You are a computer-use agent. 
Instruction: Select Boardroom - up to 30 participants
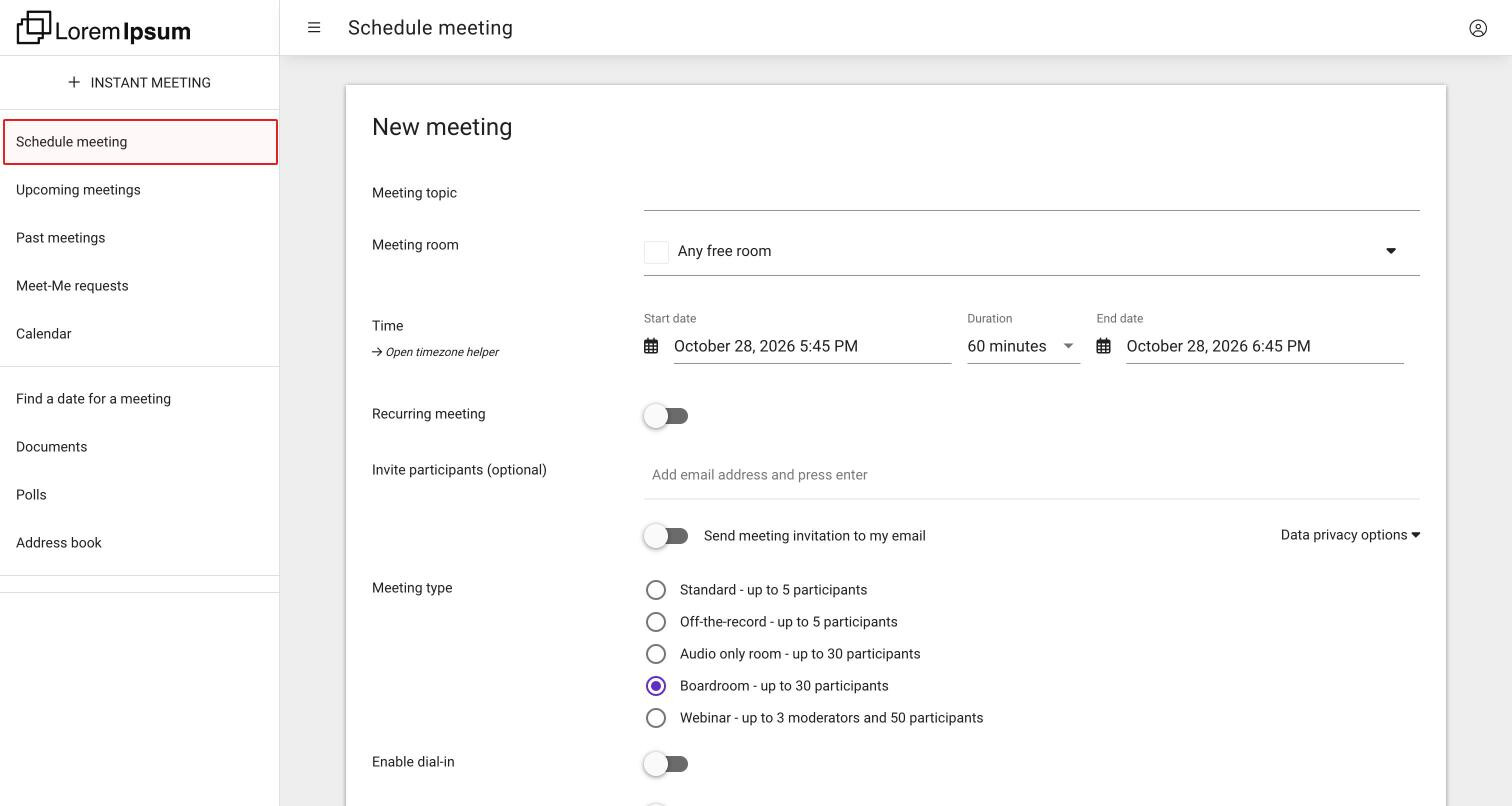(x=656, y=686)
